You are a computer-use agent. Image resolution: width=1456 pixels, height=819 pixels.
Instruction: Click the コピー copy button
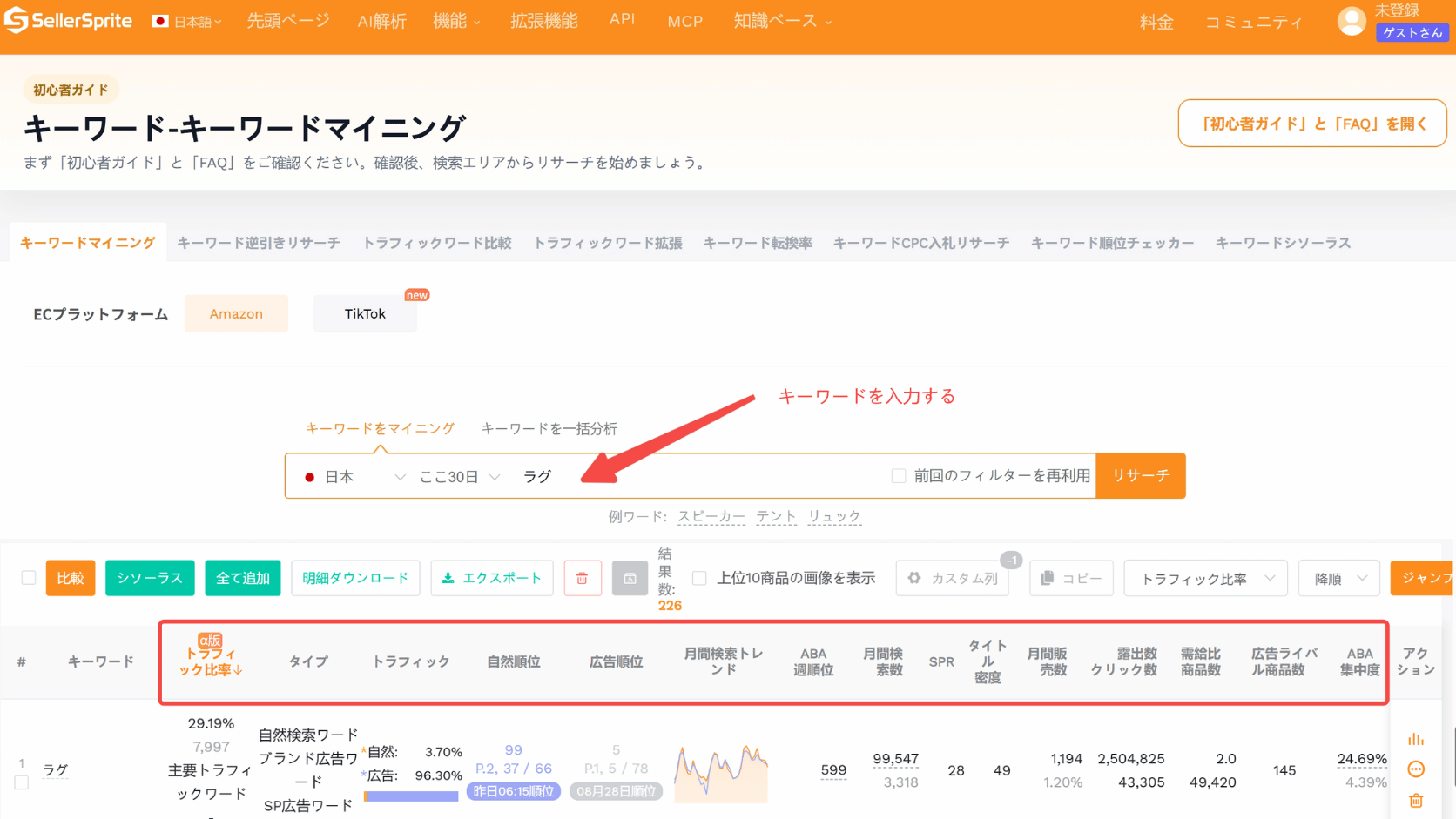1071,578
